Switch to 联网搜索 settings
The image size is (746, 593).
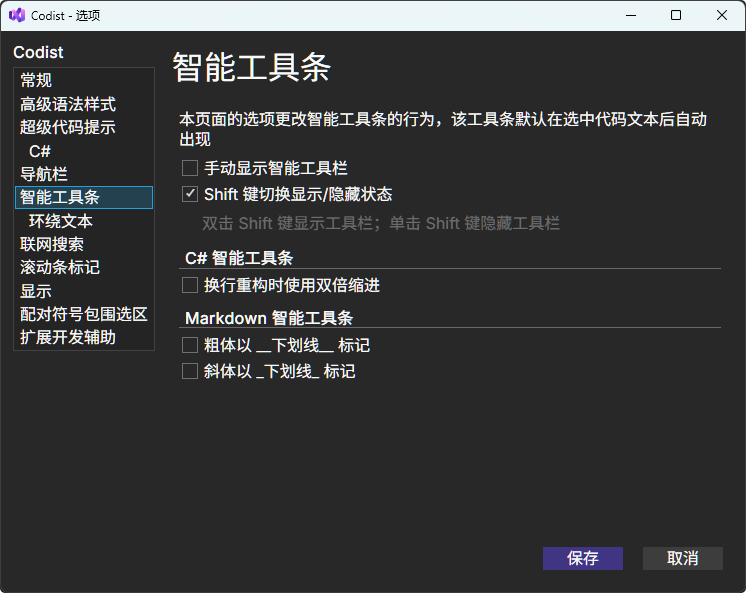coord(52,244)
